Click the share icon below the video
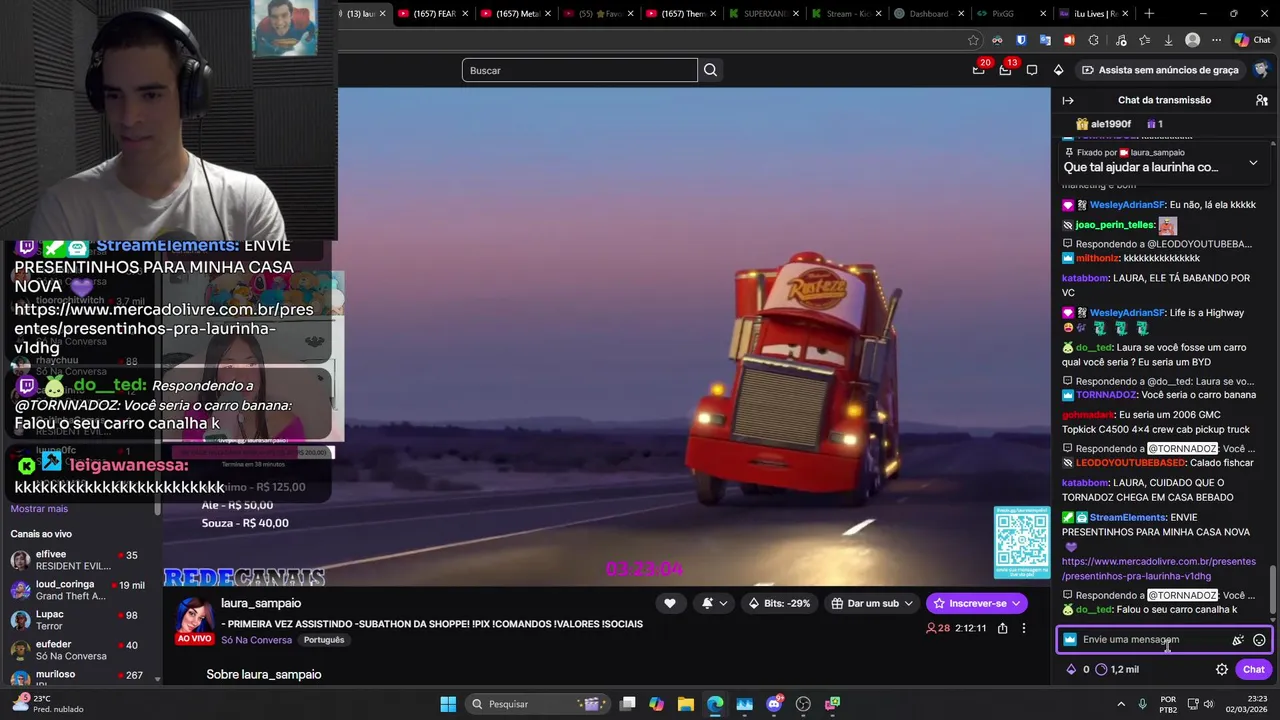Image resolution: width=1280 pixels, height=720 pixels. click(1002, 628)
